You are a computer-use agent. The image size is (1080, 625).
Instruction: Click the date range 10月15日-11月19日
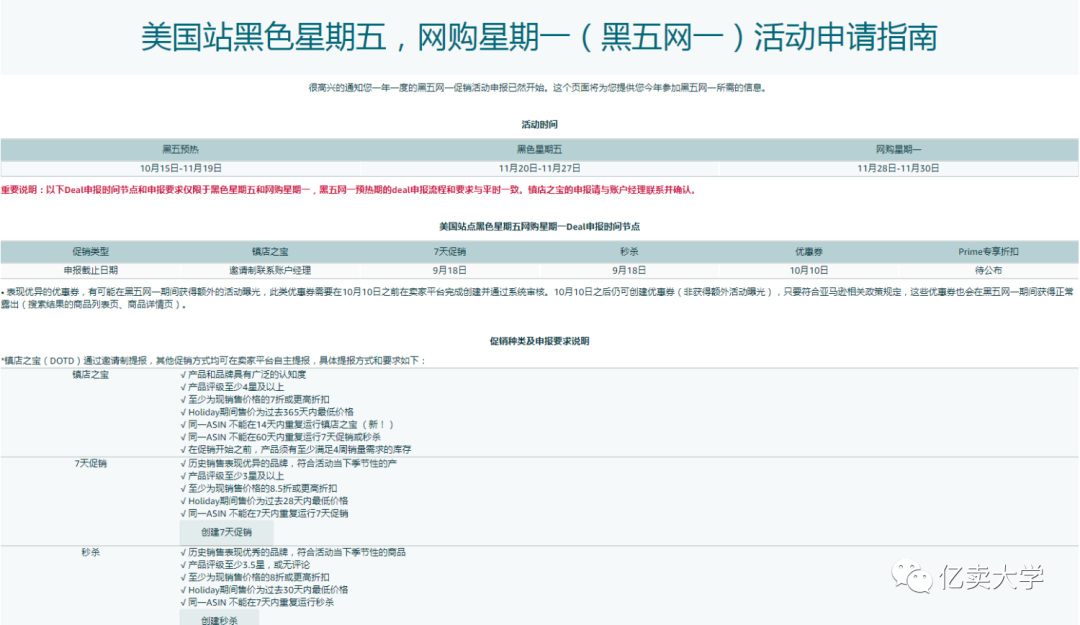click(180, 167)
